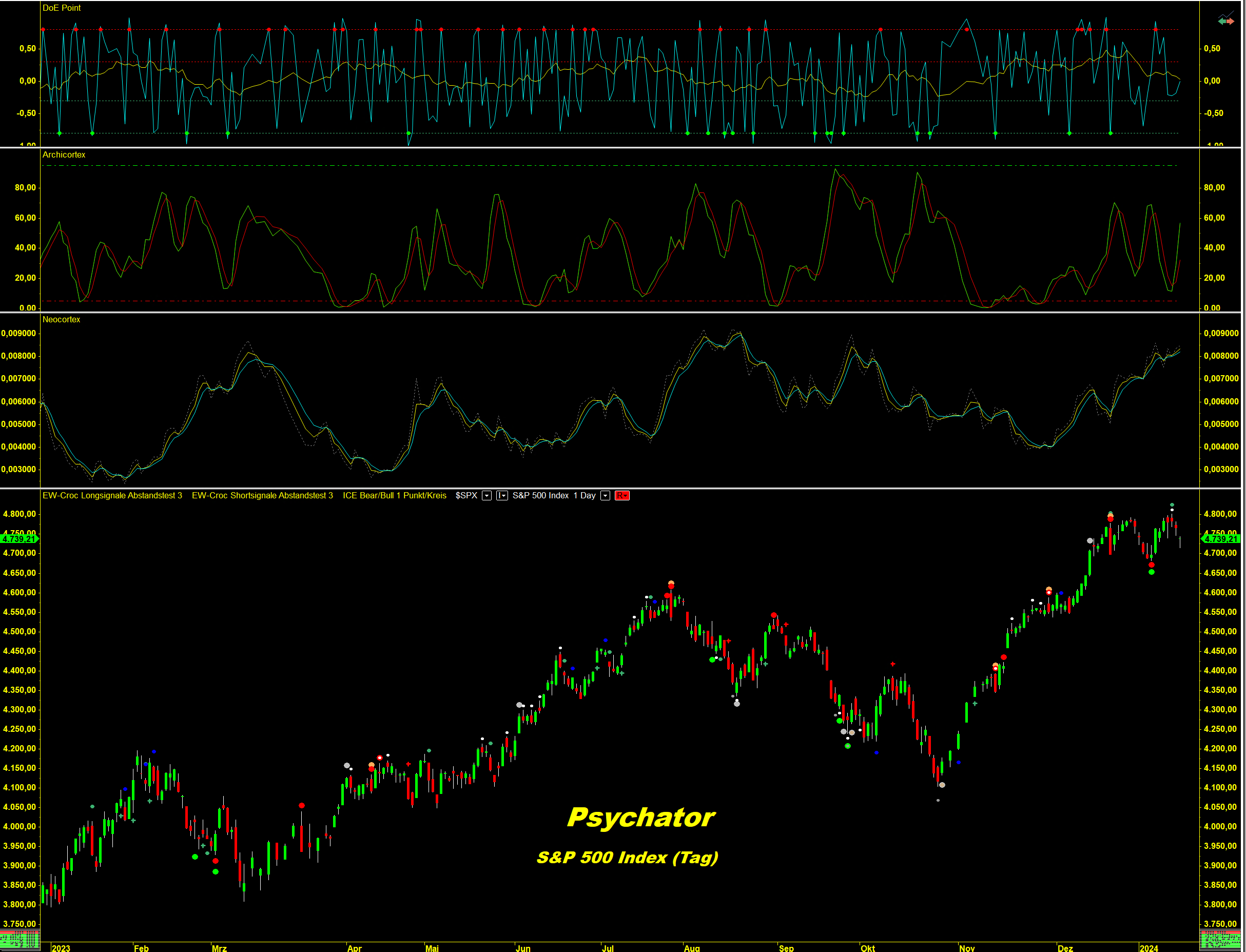Select EW-Croc Longsignale Abstandstest 3 label
The height and width of the screenshot is (952, 1246).
point(112,496)
